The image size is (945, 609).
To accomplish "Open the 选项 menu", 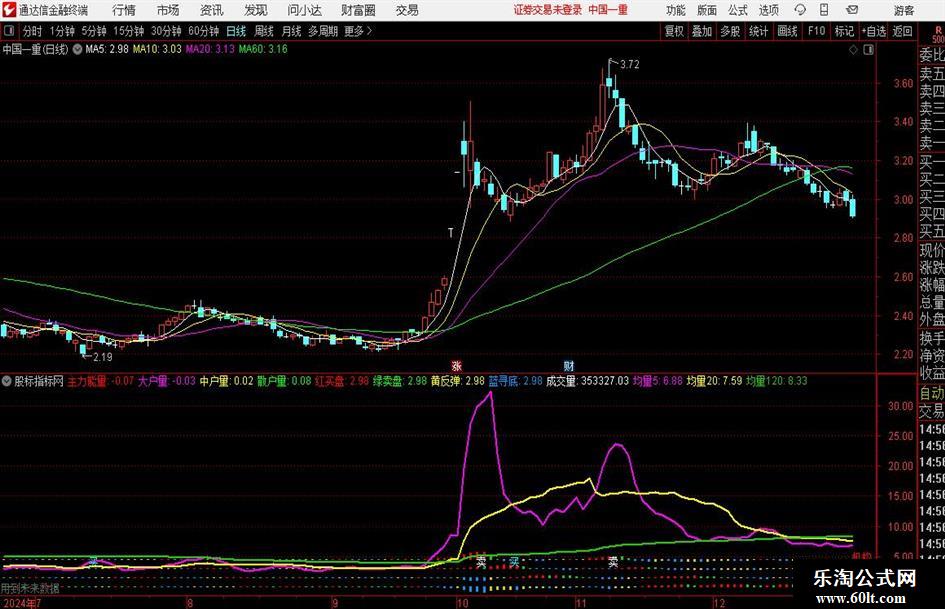I will tap(768, 10).
